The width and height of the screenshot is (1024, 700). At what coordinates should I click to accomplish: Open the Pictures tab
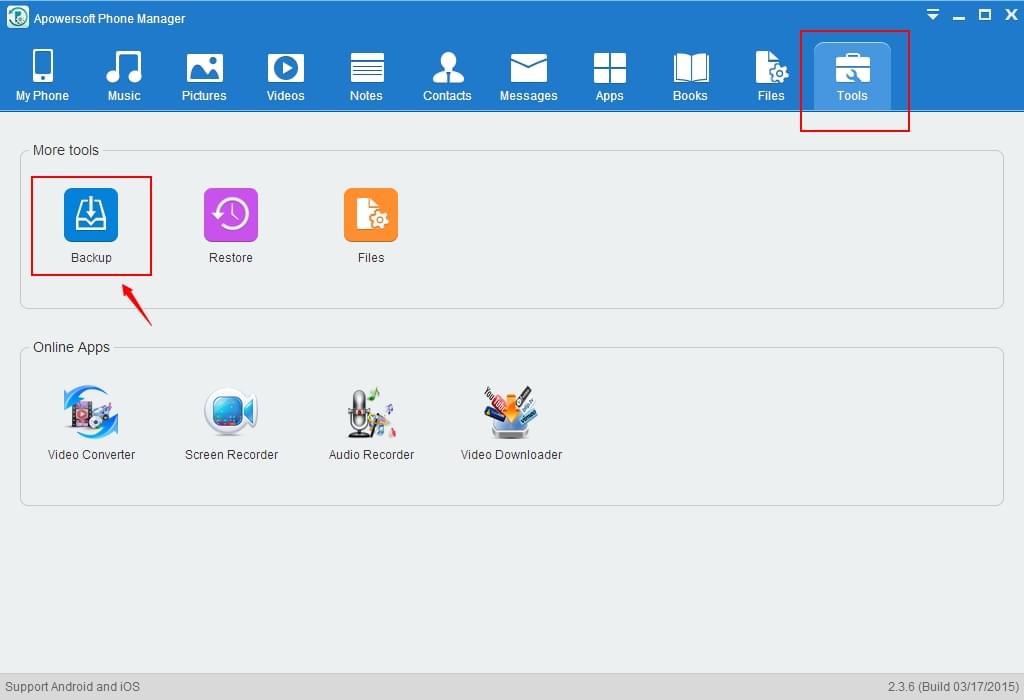204,76
